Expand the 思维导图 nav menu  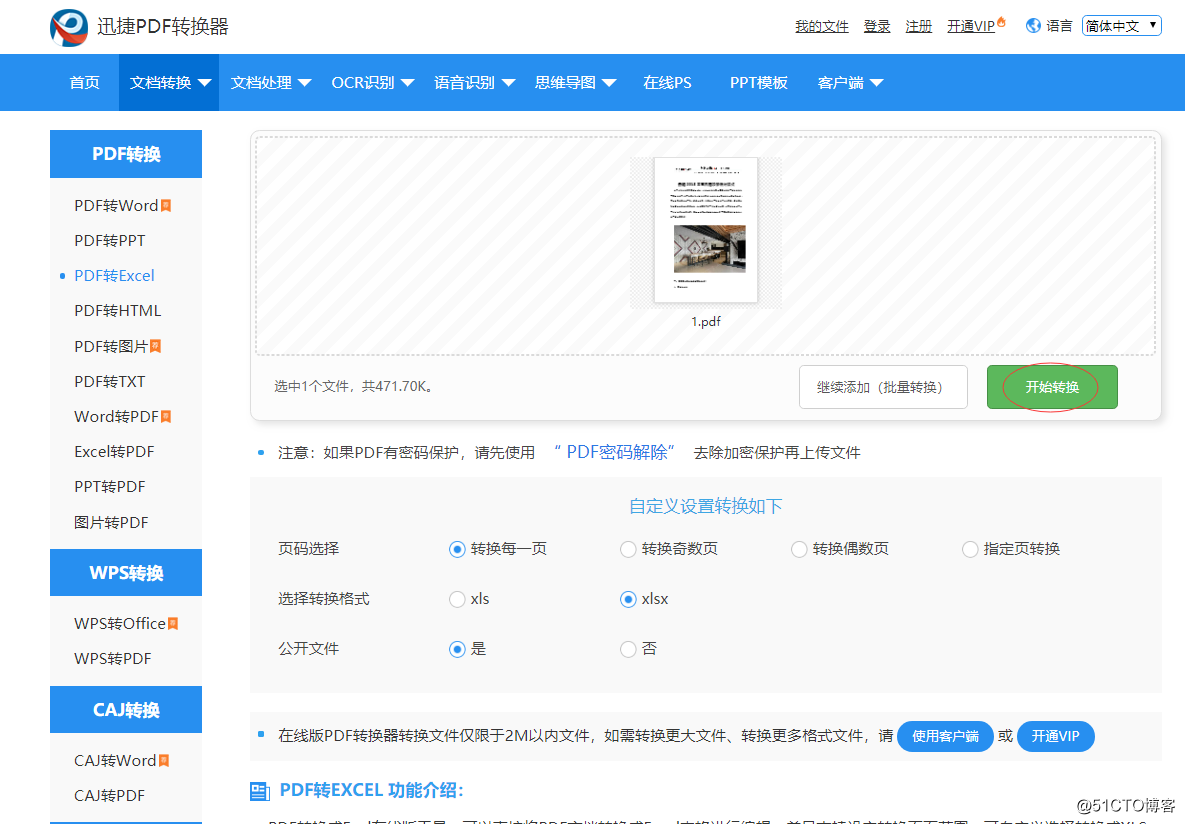click(x=575, y=82)
